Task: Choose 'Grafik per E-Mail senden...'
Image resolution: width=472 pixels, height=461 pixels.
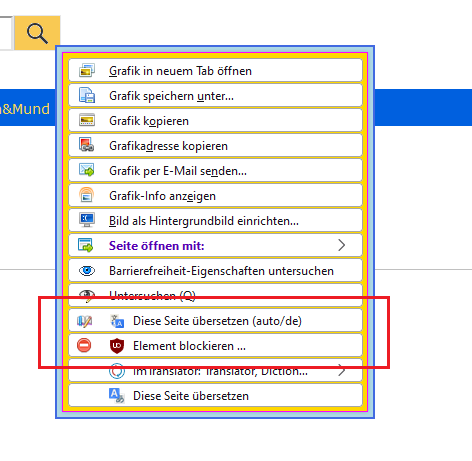Action: pyautogui.click(x=215, y=170)
